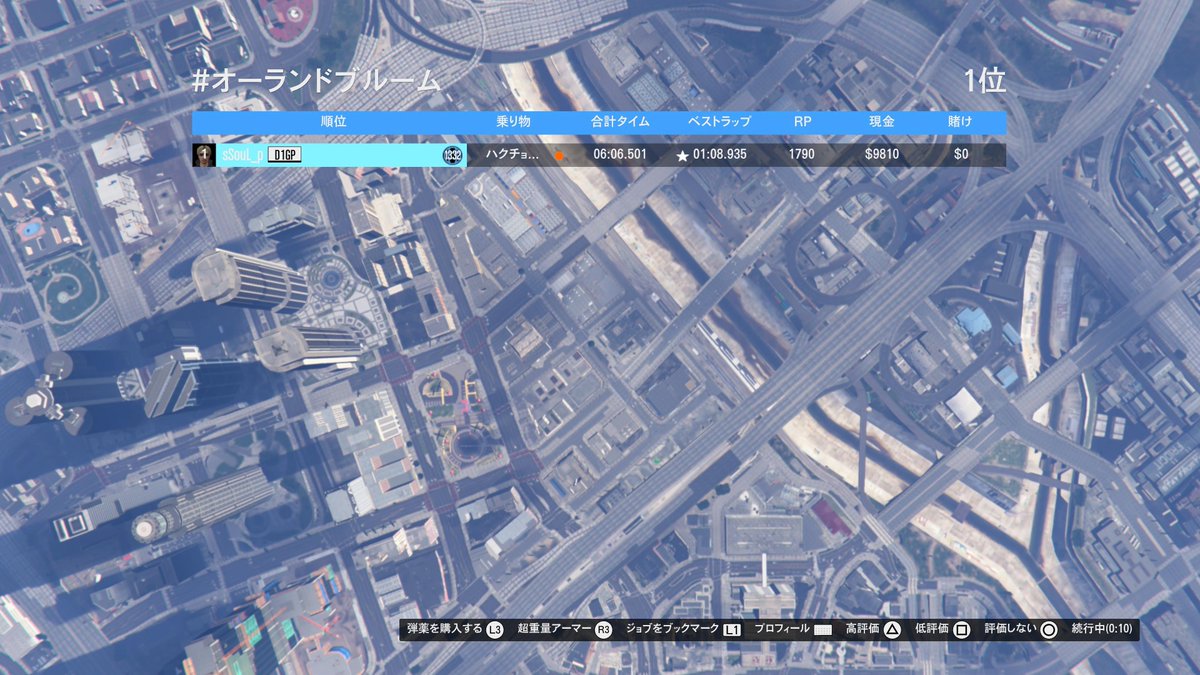
Task: Click the 弾薬を購入する label
Action: click(444, 630)
